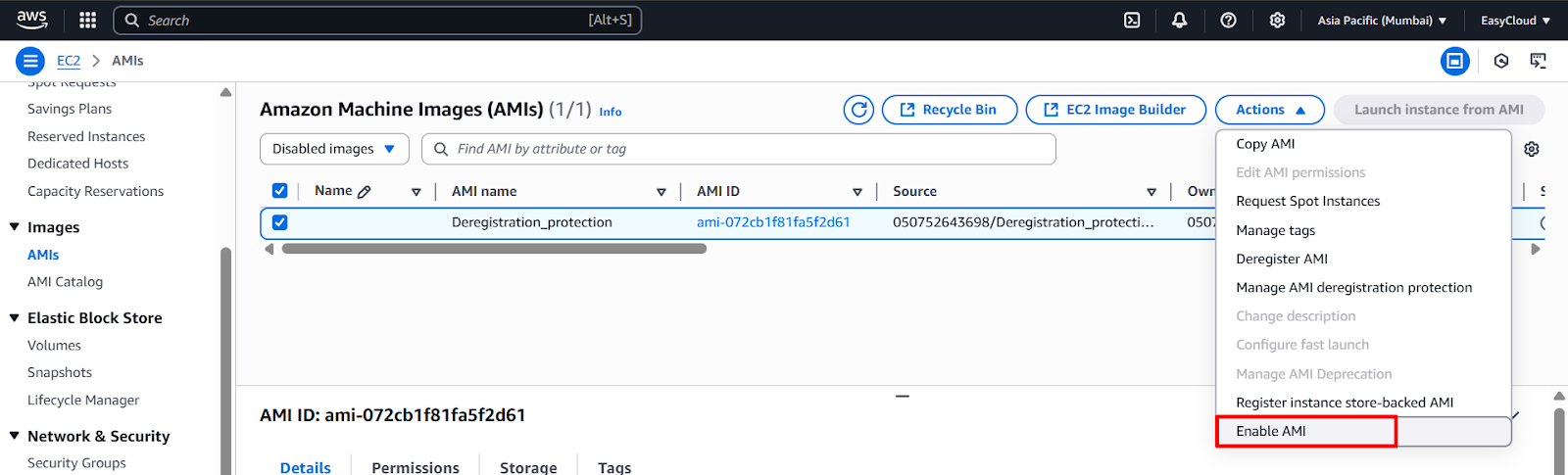Viewport: 1568px width, 475px height.
Task: Open Snapshots in the sidebar
Action: [x=60, y=372]
